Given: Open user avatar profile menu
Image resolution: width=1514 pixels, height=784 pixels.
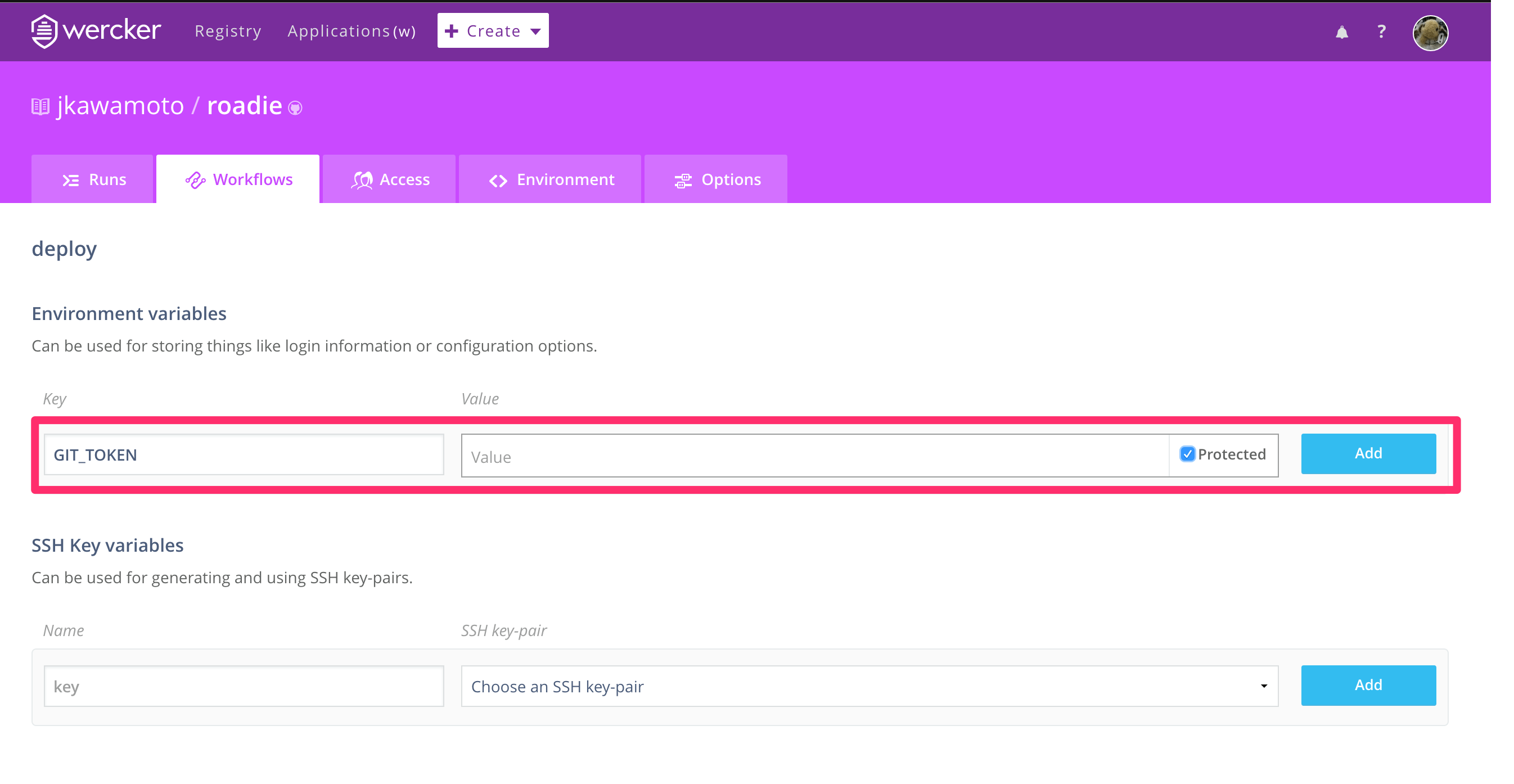Looking at the screenshot, I should coord(1430,33).
